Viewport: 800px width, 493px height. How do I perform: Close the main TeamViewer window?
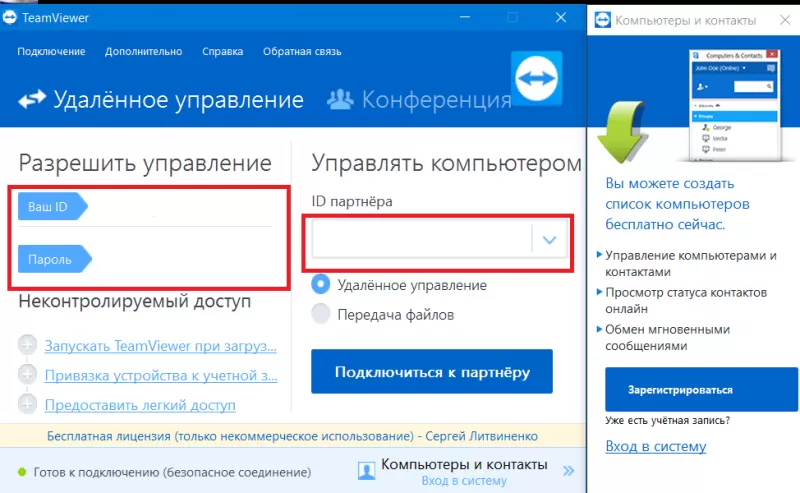click(561, 17)
